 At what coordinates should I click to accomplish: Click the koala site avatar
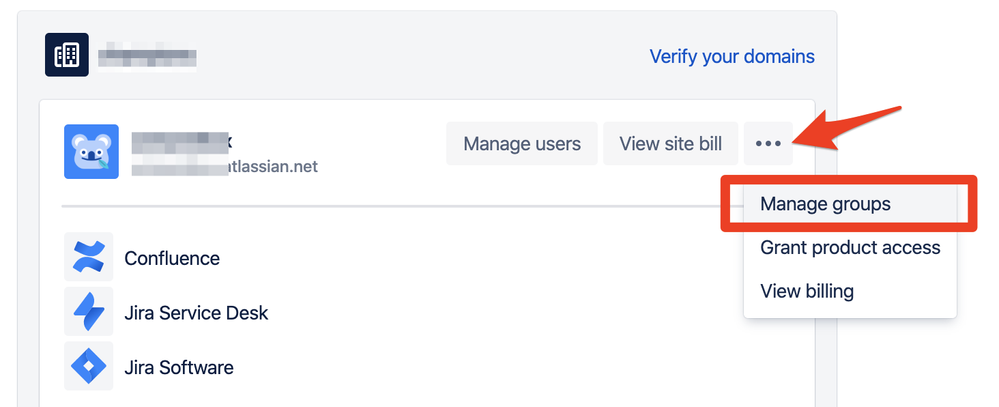coord(91,151)
